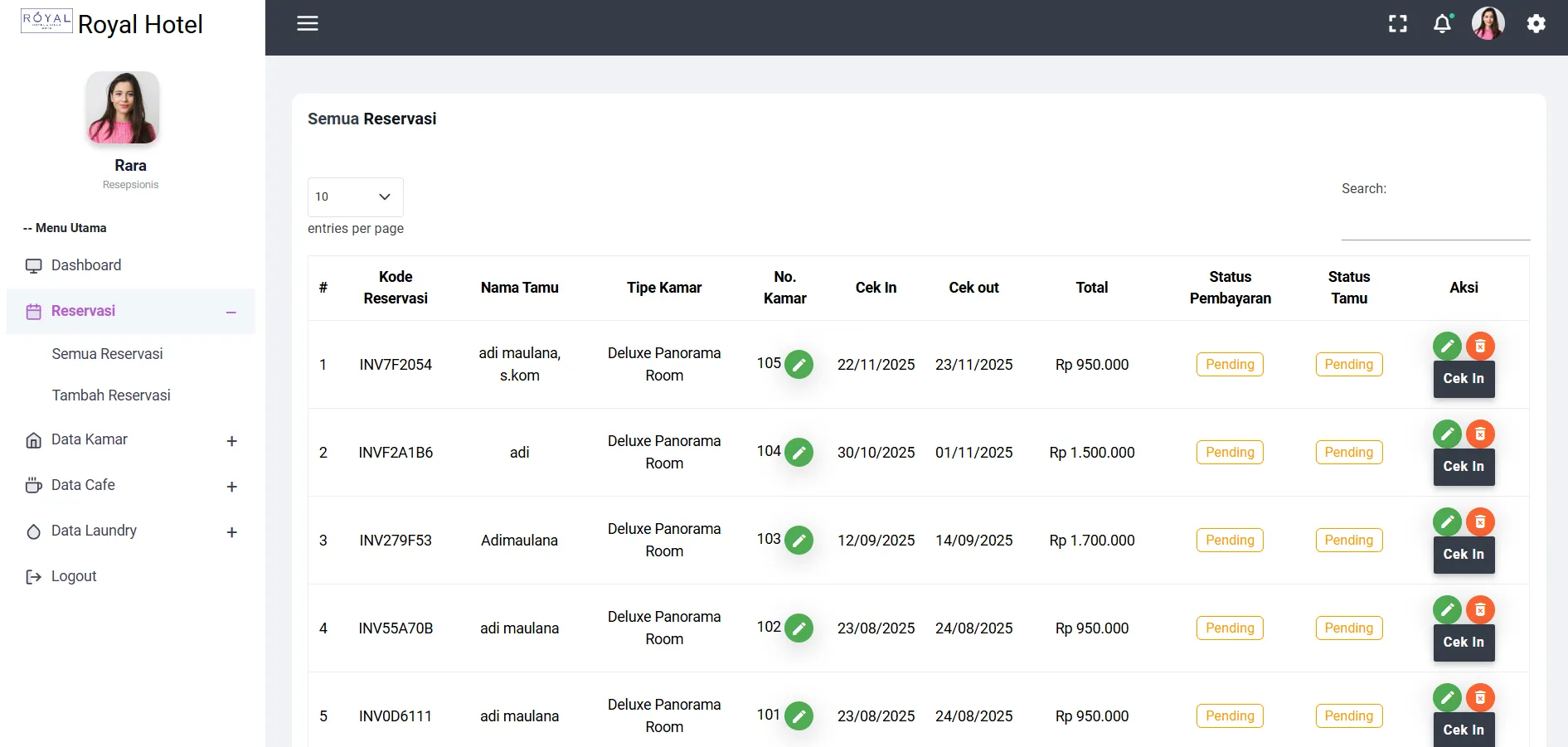Open the notifications bell
The width and height of the screenshot is (1568, 747).
[1443, 24]
